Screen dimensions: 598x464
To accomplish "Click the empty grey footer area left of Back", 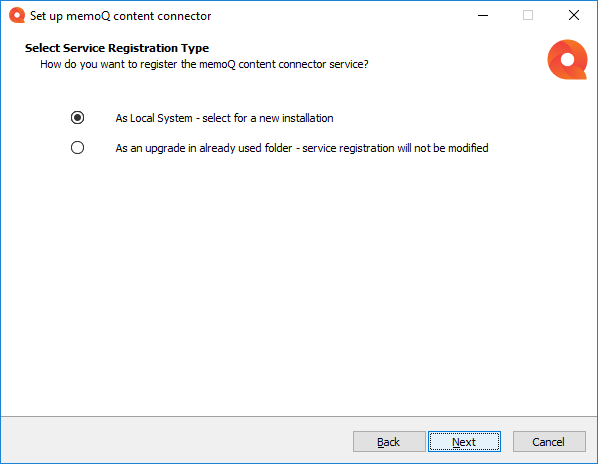I will (x=175, y=442).
